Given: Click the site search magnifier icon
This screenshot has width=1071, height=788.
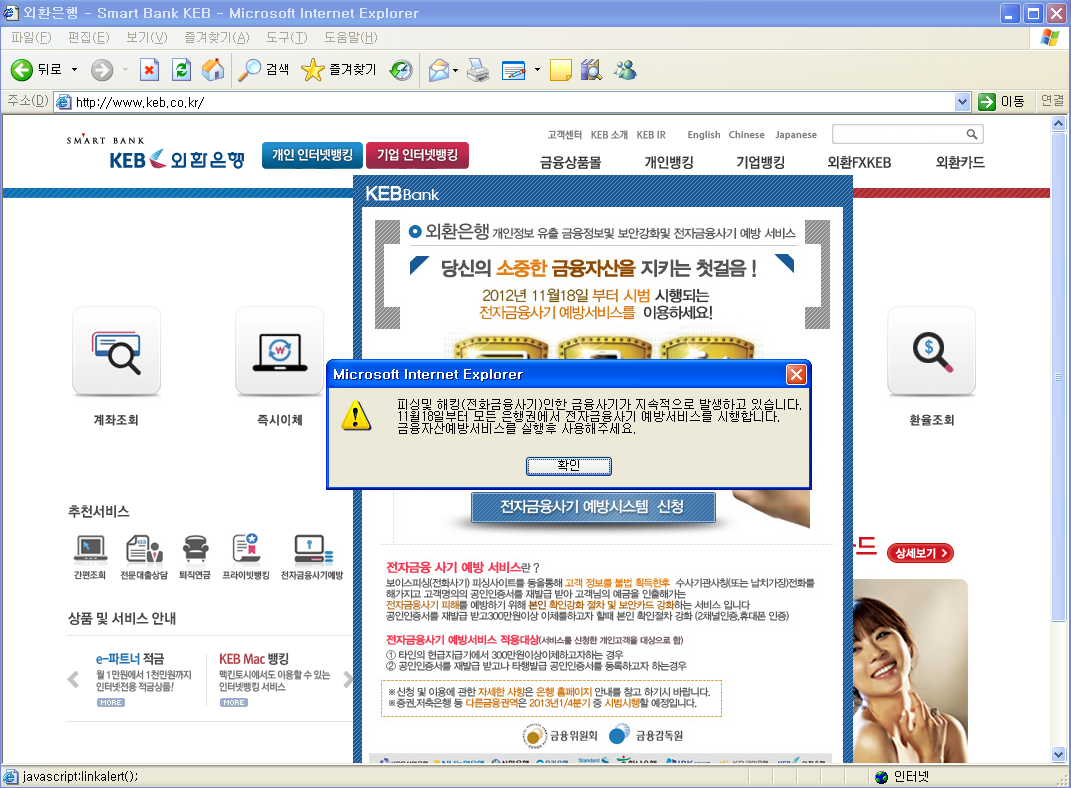Looking at the screenshot, I should tap(971, 135).
